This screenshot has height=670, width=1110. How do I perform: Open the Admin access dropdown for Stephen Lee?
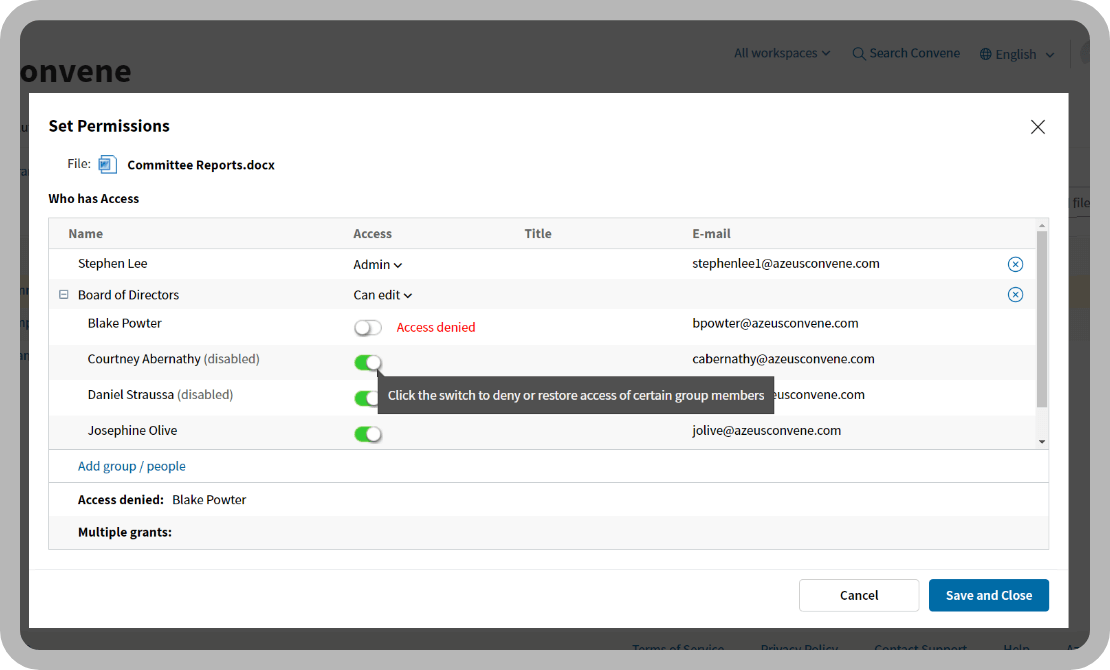coord(377,265)
